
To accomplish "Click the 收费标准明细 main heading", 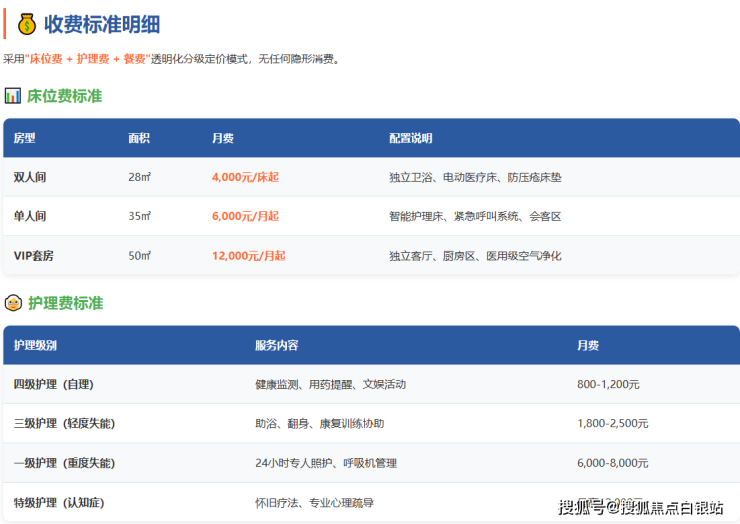I will 101,24.
